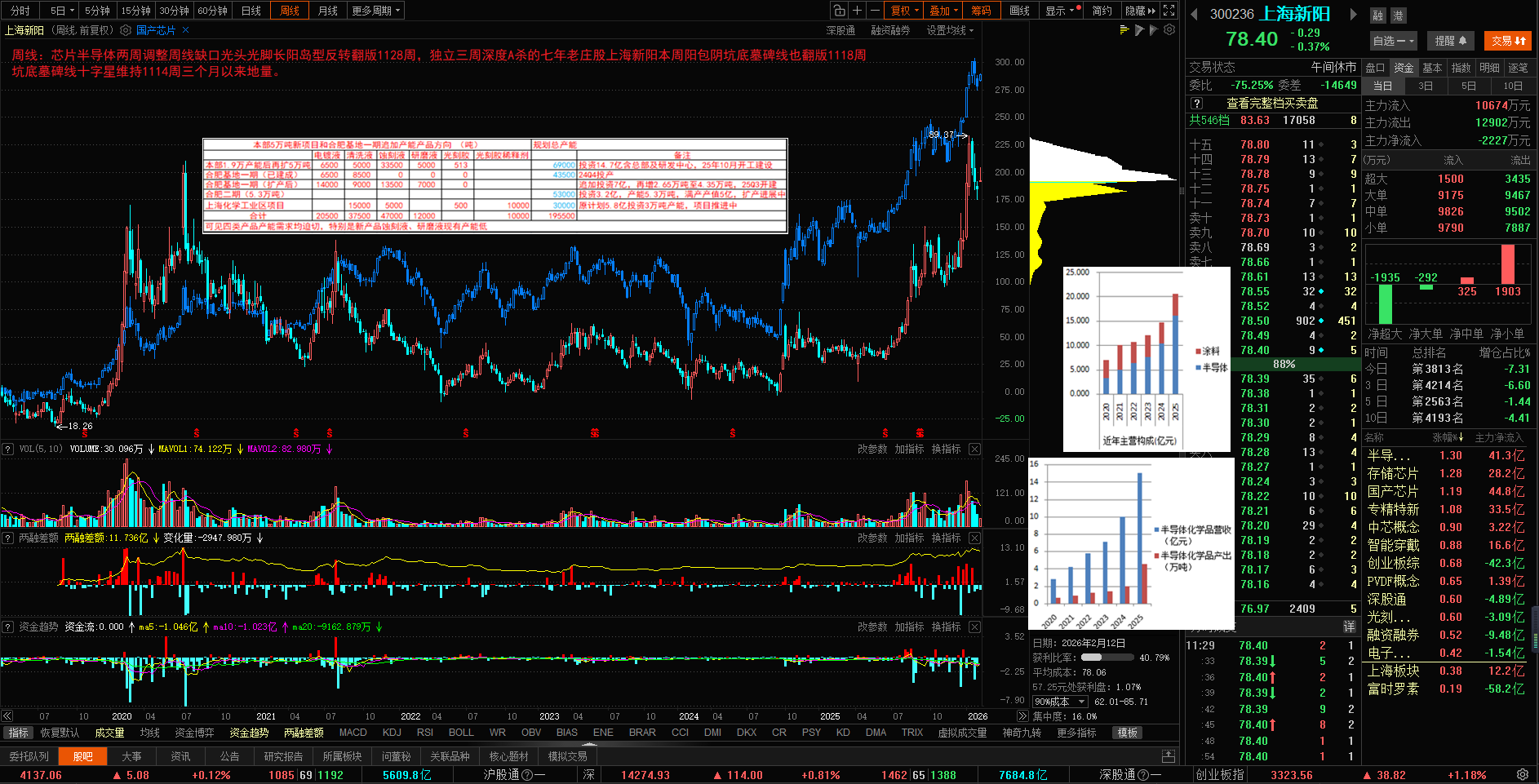
Task: Click 改参数 on the VOL panel
Action: (x=872, y=449)
